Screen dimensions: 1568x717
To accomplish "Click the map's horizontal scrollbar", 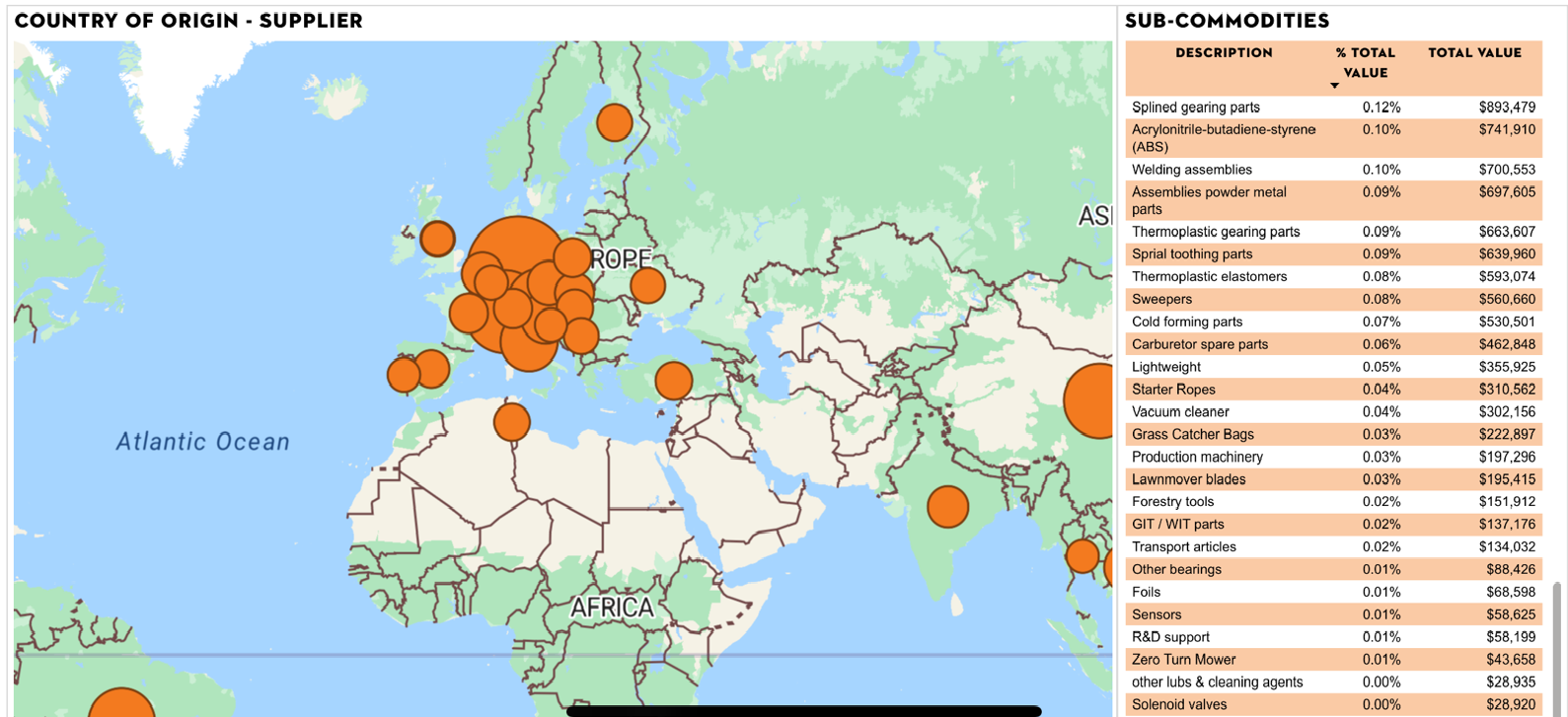I will (x=804, y=711).
